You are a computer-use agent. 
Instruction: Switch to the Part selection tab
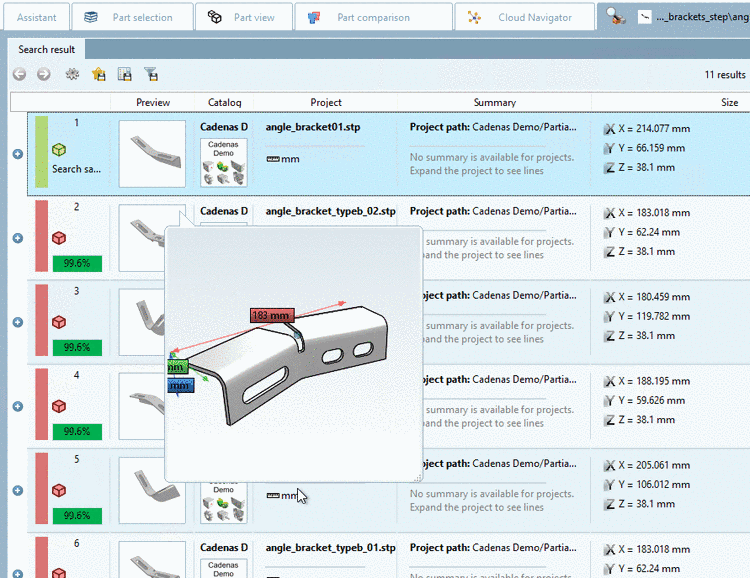tap(130, 17)
